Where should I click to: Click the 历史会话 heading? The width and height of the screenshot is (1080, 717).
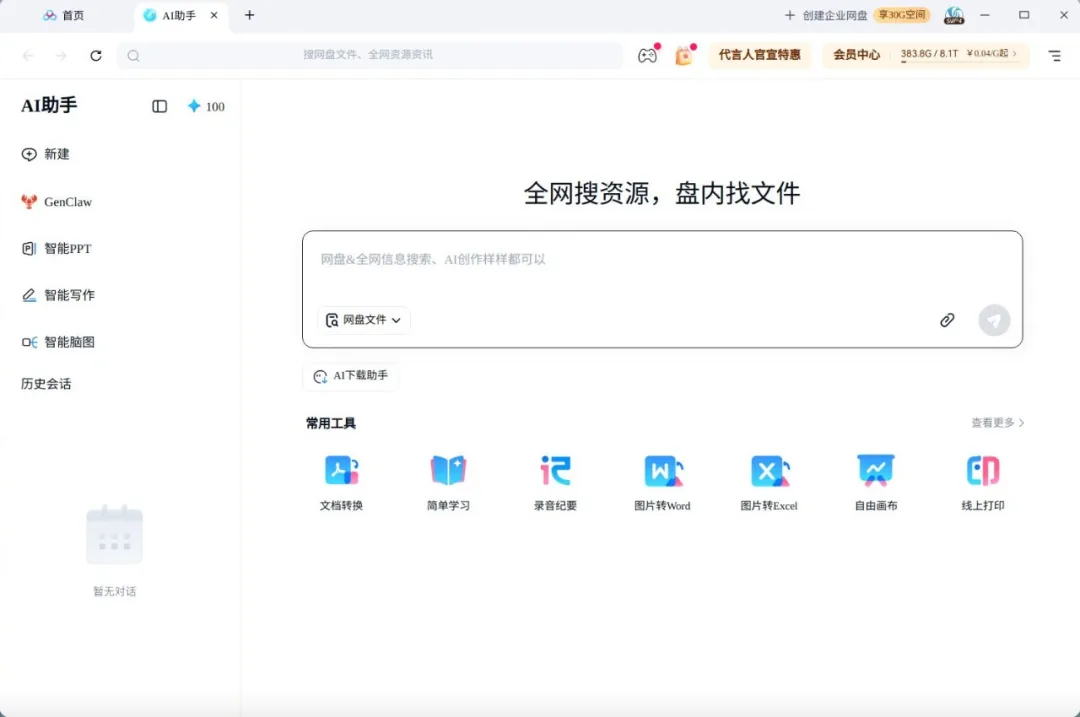(x=46, y=384)
